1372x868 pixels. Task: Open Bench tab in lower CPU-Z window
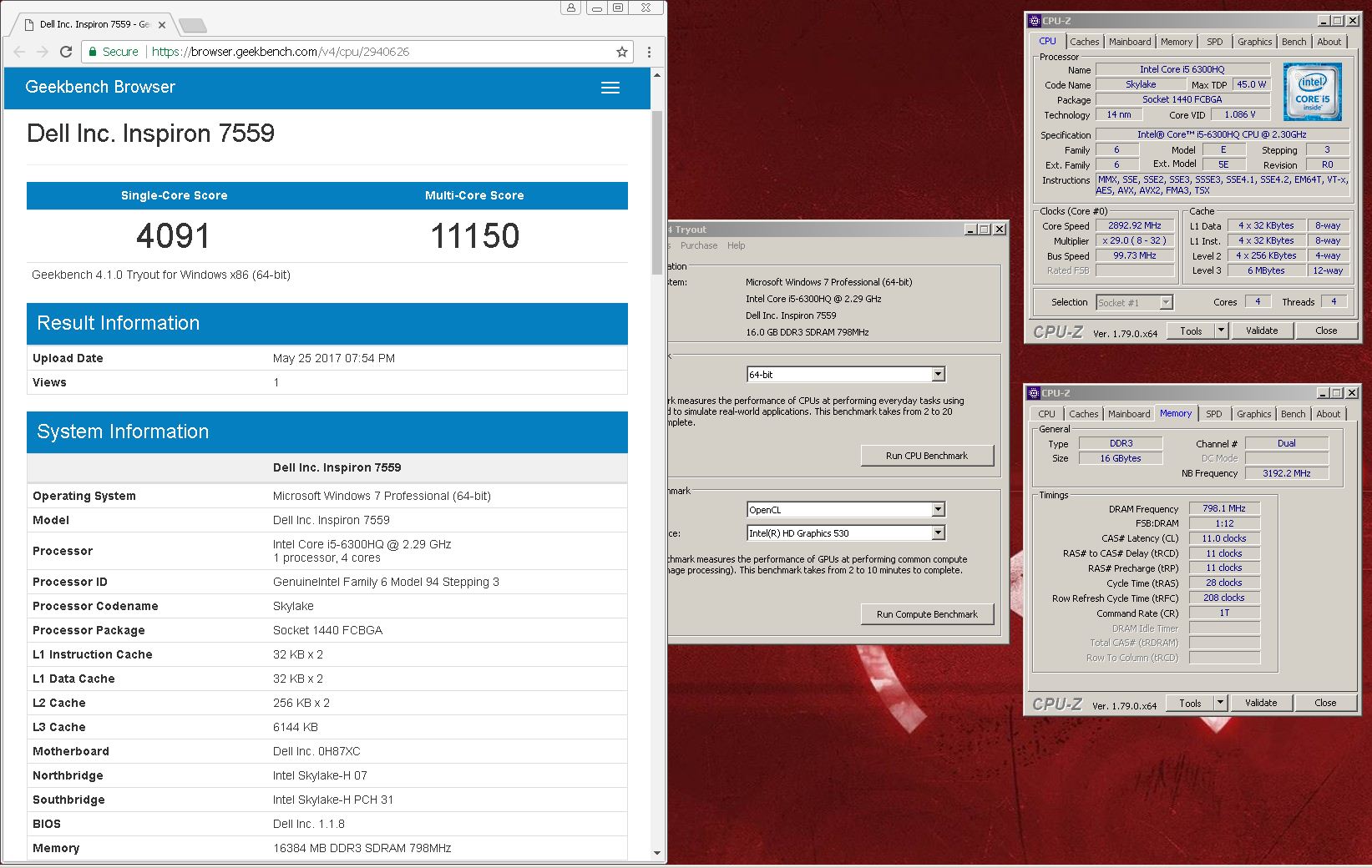[x=1294, y=414]
